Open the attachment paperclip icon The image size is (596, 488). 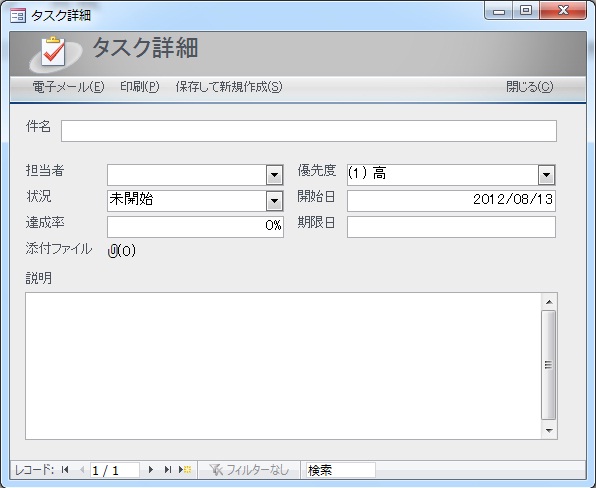tap(113, 251)
